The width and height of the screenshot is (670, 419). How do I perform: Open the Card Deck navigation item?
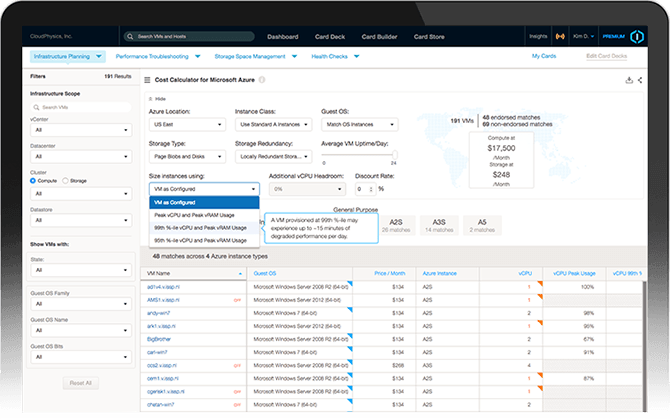click(x=330, y=37)
